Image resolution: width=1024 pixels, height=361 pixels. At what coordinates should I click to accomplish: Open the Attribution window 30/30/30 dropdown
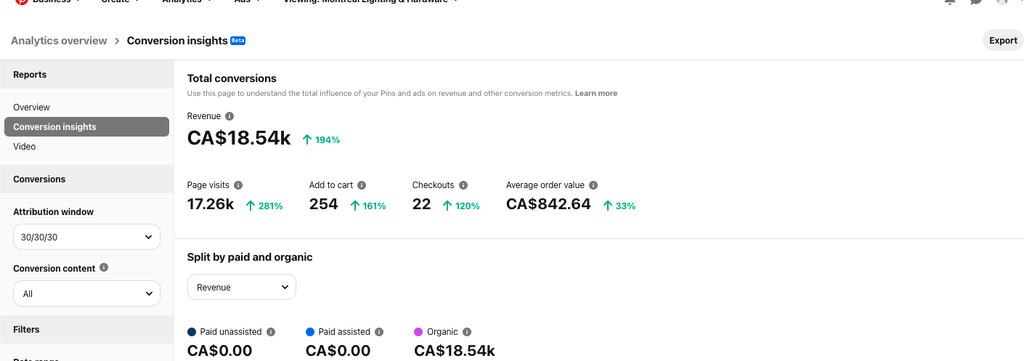pyautogui.click(x=87, y=237)
